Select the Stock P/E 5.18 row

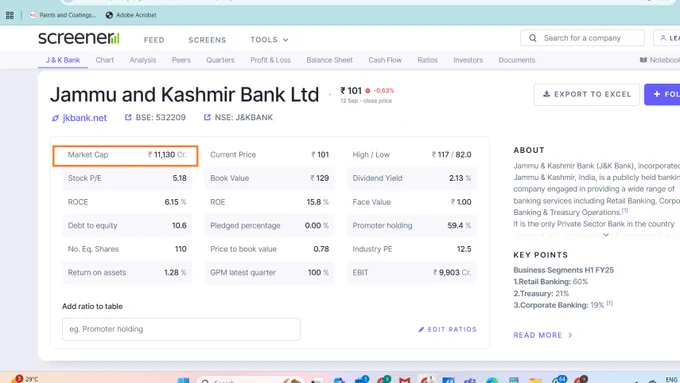click(127, 178)
